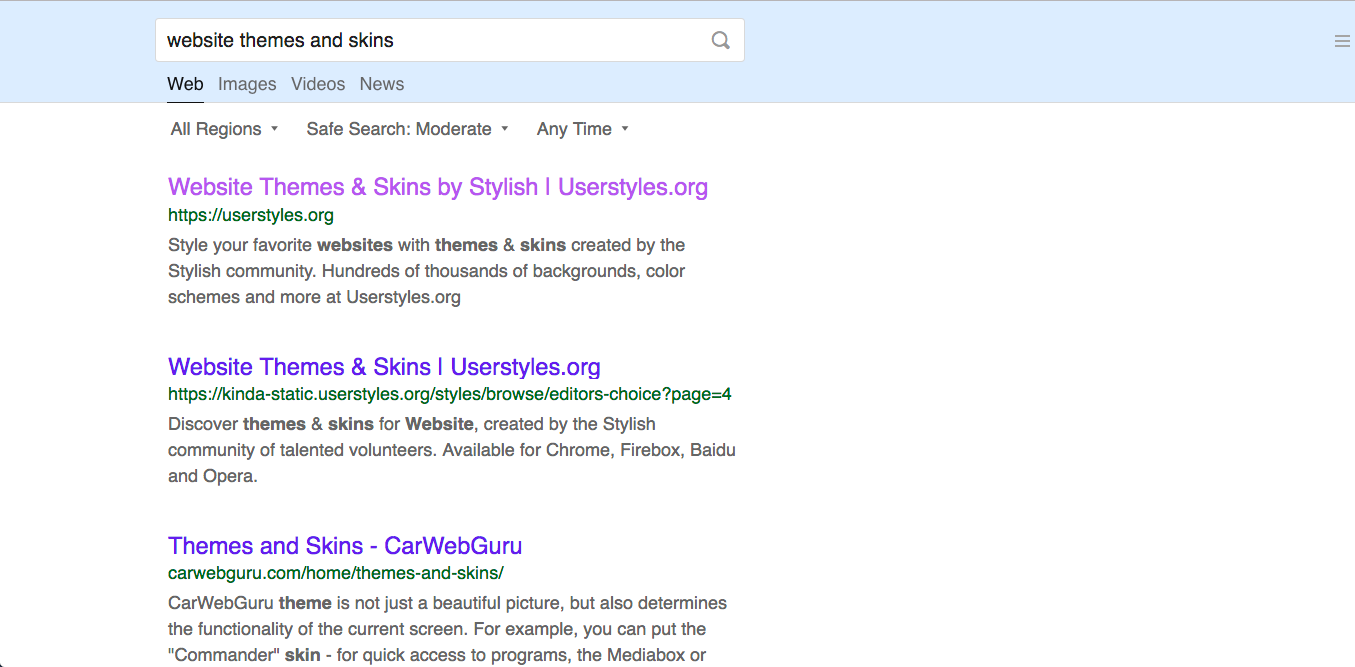This screenshot has height=667, width=1355.
Task: Select the Web tab
Action: (185, 84)
